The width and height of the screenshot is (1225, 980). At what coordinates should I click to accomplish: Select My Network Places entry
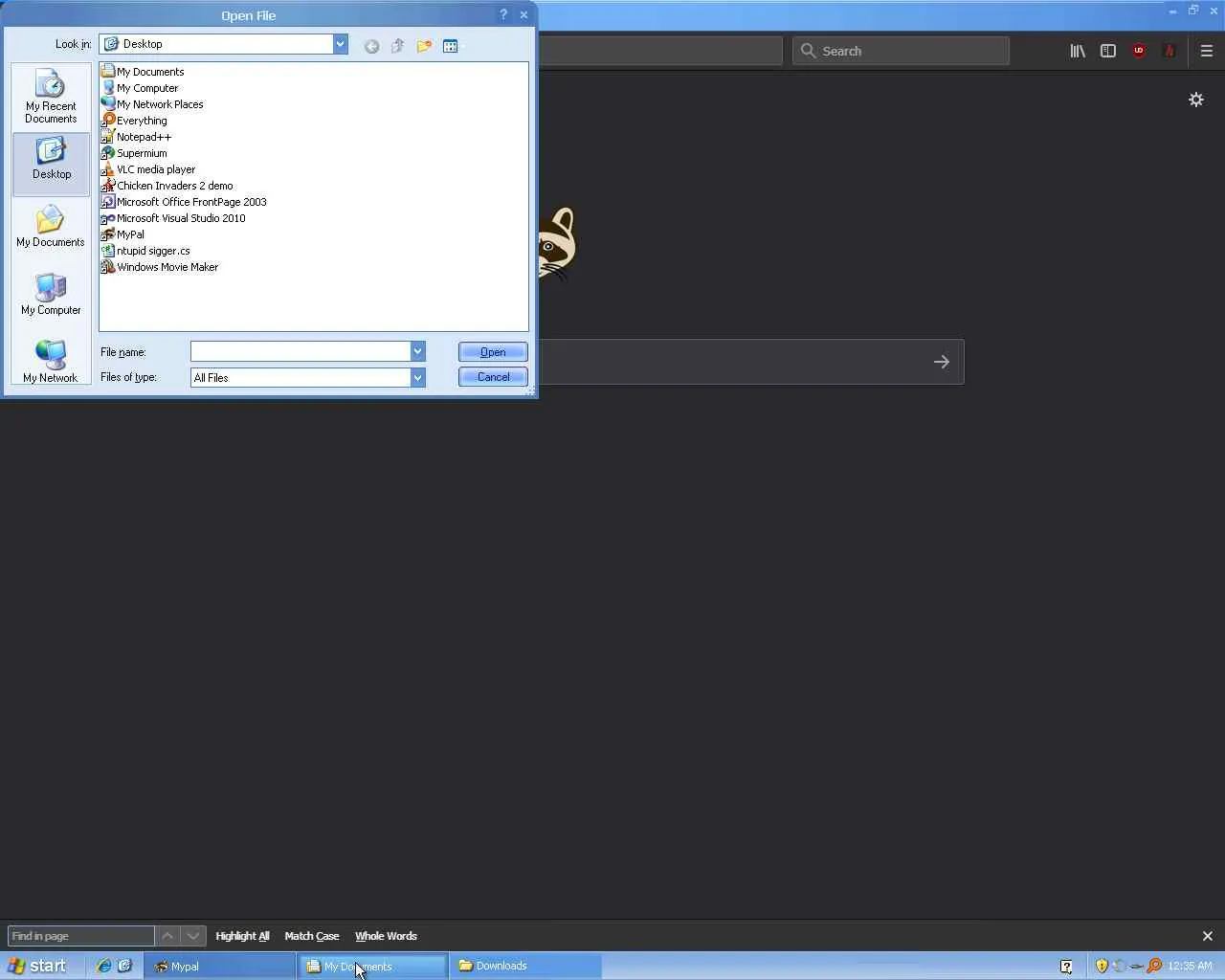click(152, 104)
